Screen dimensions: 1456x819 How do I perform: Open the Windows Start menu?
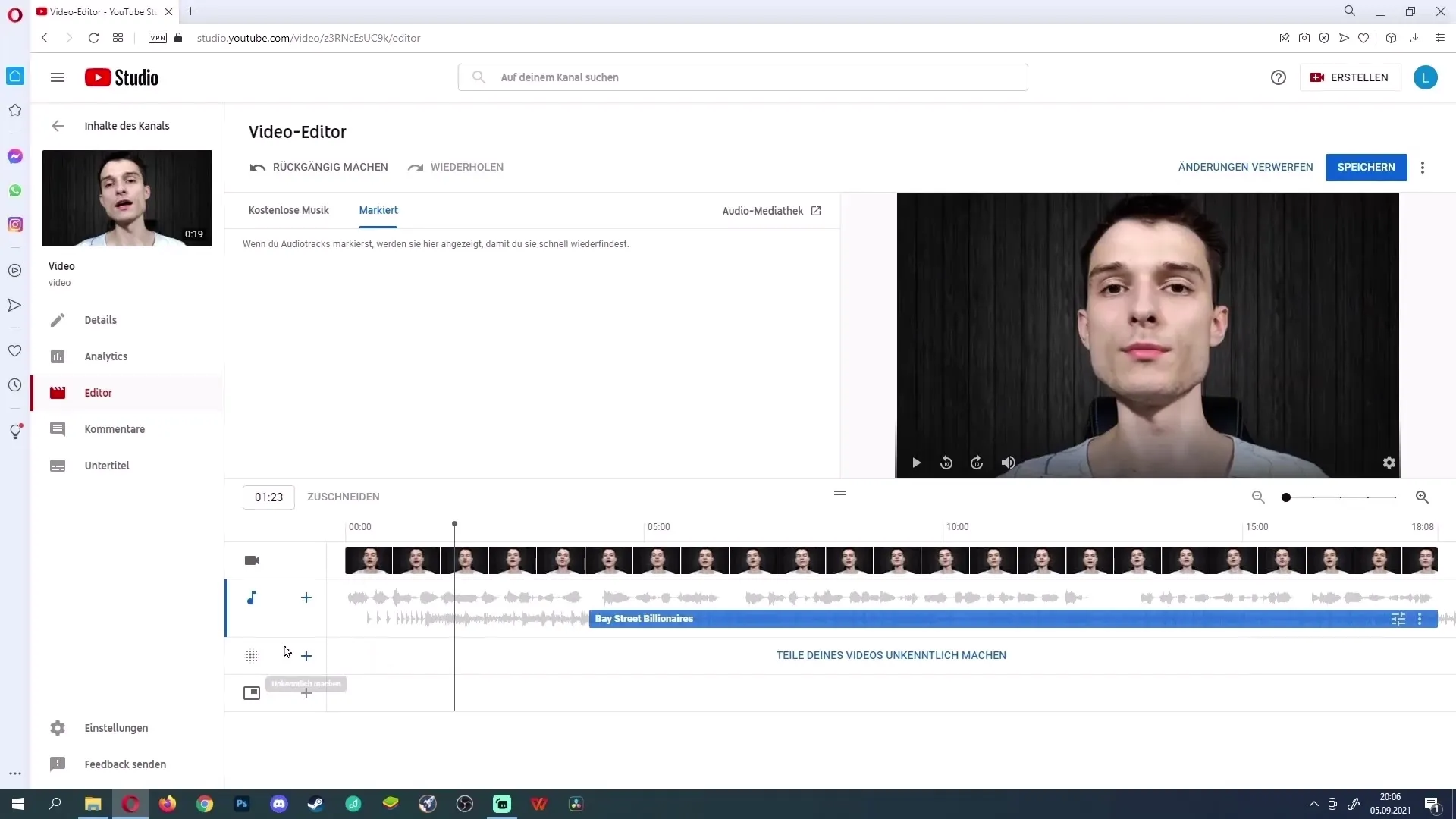(x=18, y=804)
